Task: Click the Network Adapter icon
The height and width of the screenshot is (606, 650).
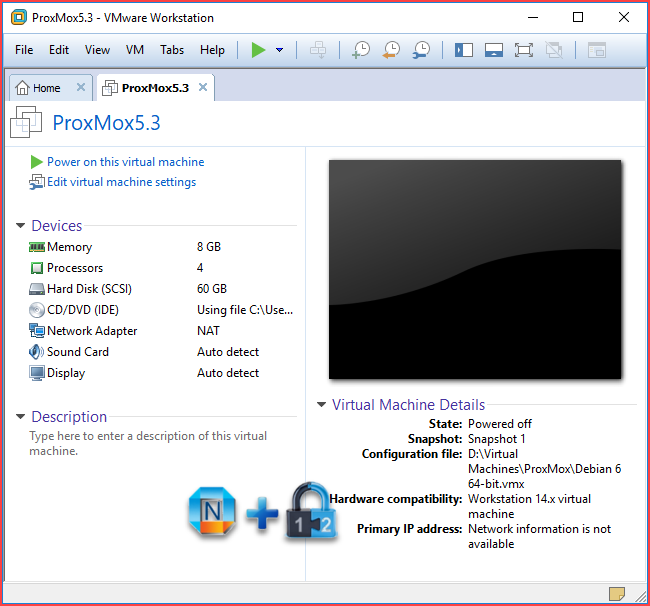Action: tap(36, 331)
